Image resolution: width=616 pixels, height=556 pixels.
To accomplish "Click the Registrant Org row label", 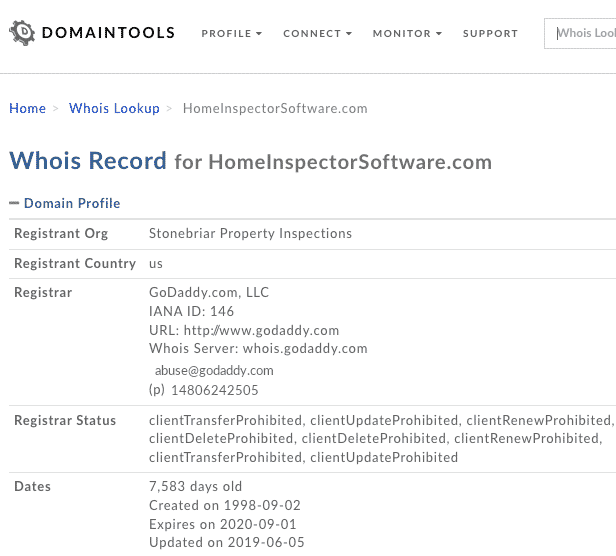I will coord(61,233).
